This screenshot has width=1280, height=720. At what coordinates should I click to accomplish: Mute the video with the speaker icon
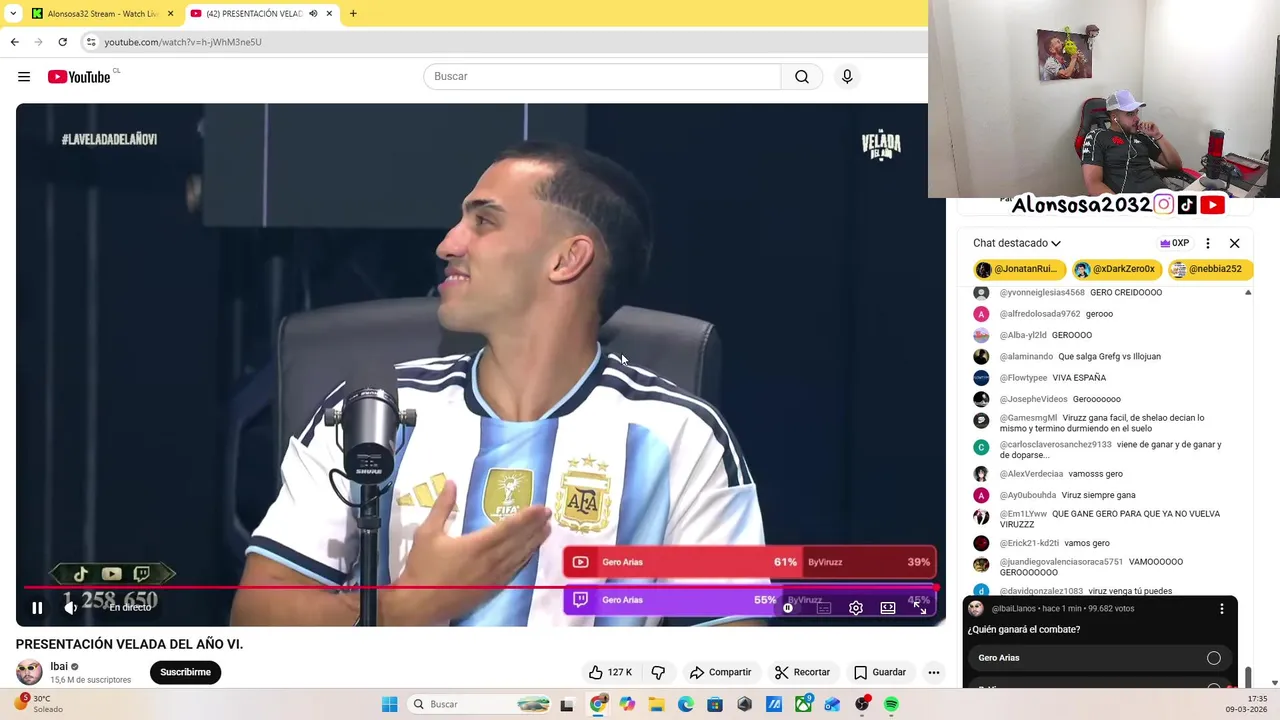(71, 607)
